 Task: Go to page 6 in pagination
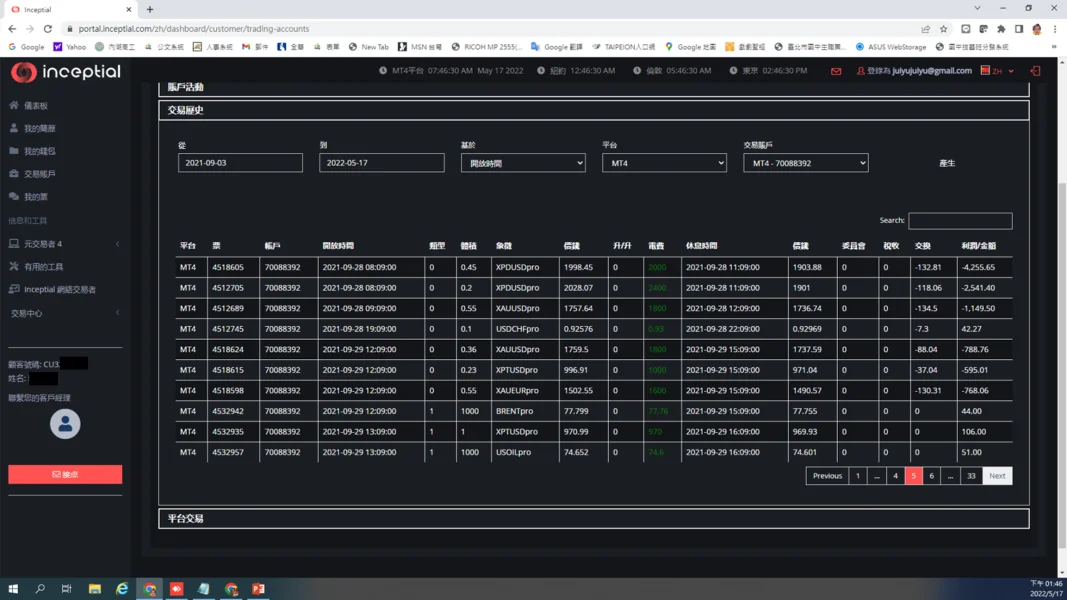[x=931, y=476]
